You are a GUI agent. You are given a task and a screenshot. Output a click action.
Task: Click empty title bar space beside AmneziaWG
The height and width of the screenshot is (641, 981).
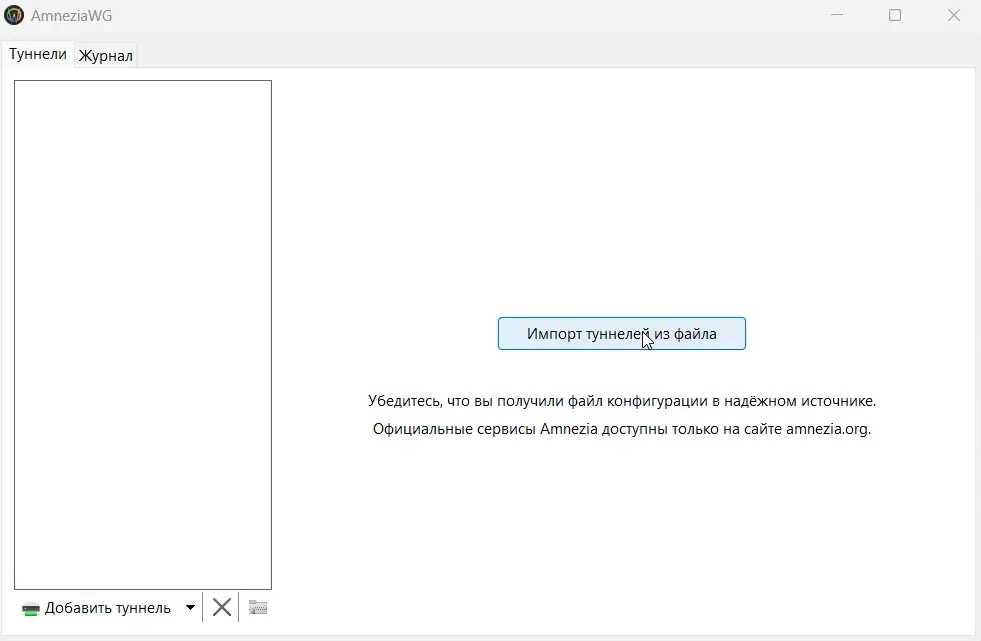point(450,15)
